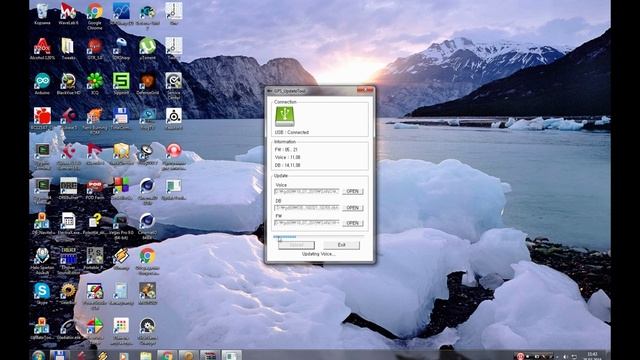Click the DB file path field
The width and height of the screenshot is (640, 360).
307,208
